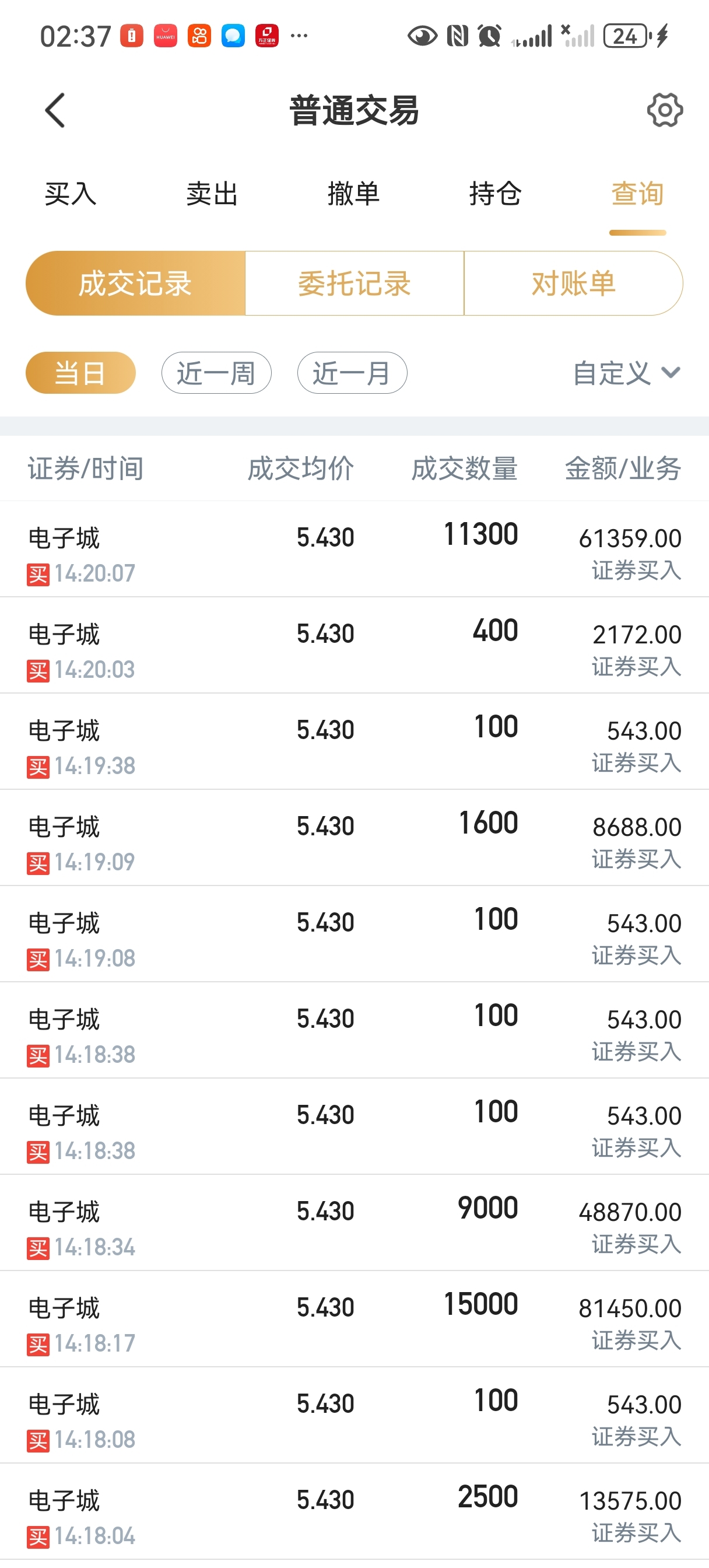Tap the alarm clock status icon
Screen dimensions: 709x1568
point(489,36)
